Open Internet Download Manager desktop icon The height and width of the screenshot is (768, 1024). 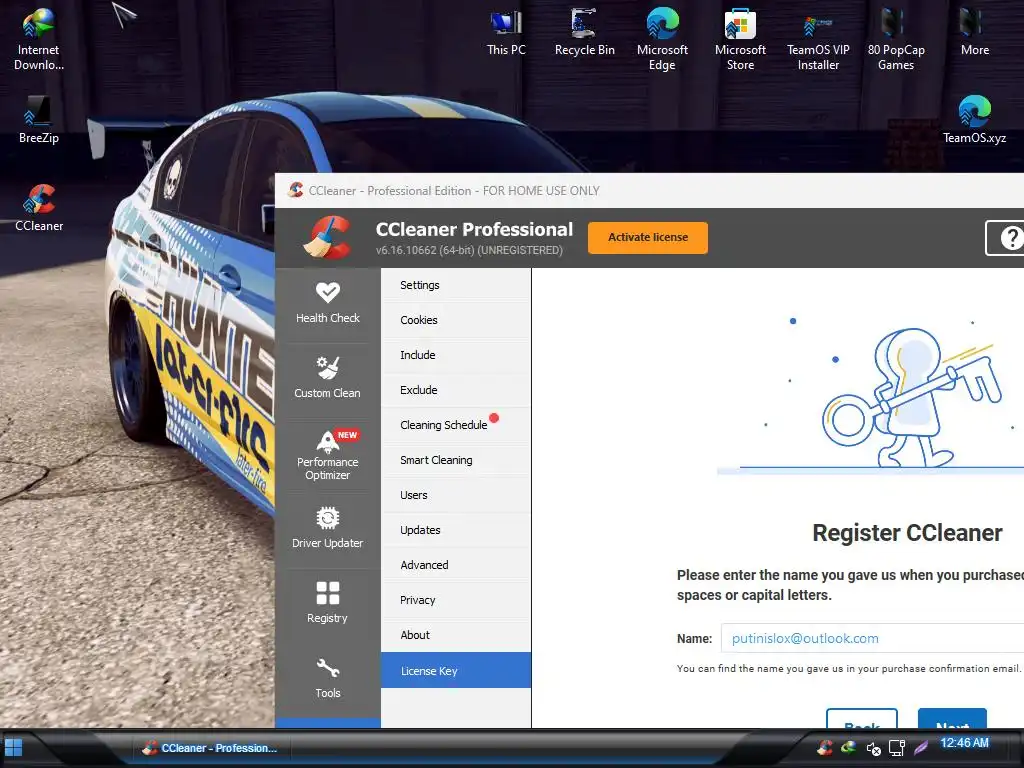[x=39, y=39]
